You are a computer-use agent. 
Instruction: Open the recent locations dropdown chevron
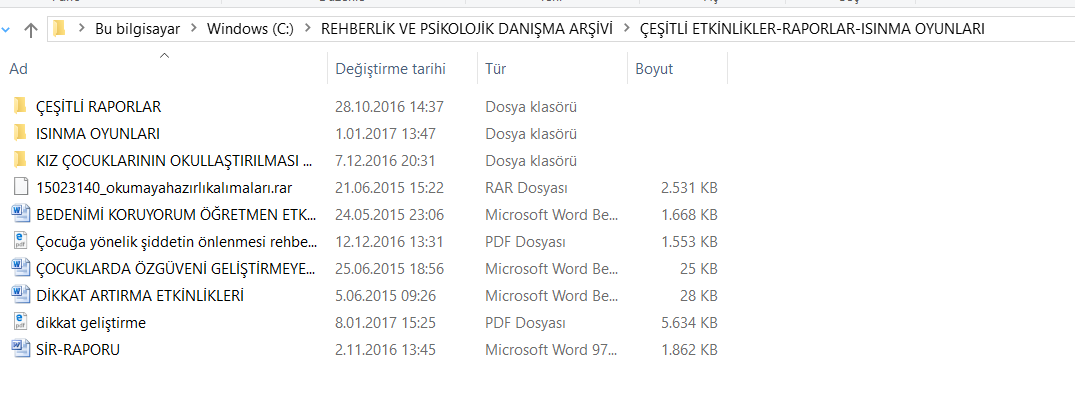[x=6, y=29]
